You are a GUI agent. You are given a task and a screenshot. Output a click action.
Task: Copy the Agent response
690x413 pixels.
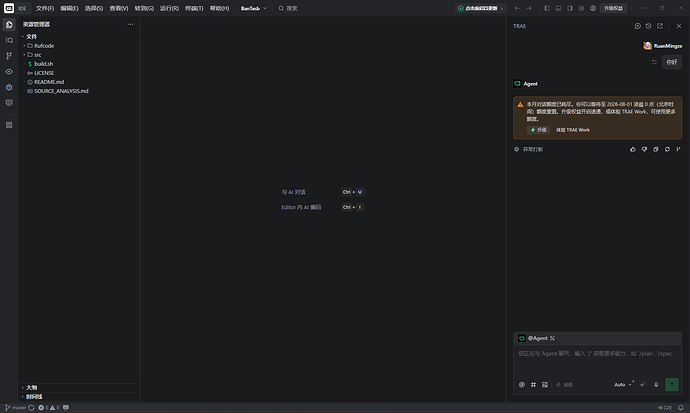(x=656, y=150)
